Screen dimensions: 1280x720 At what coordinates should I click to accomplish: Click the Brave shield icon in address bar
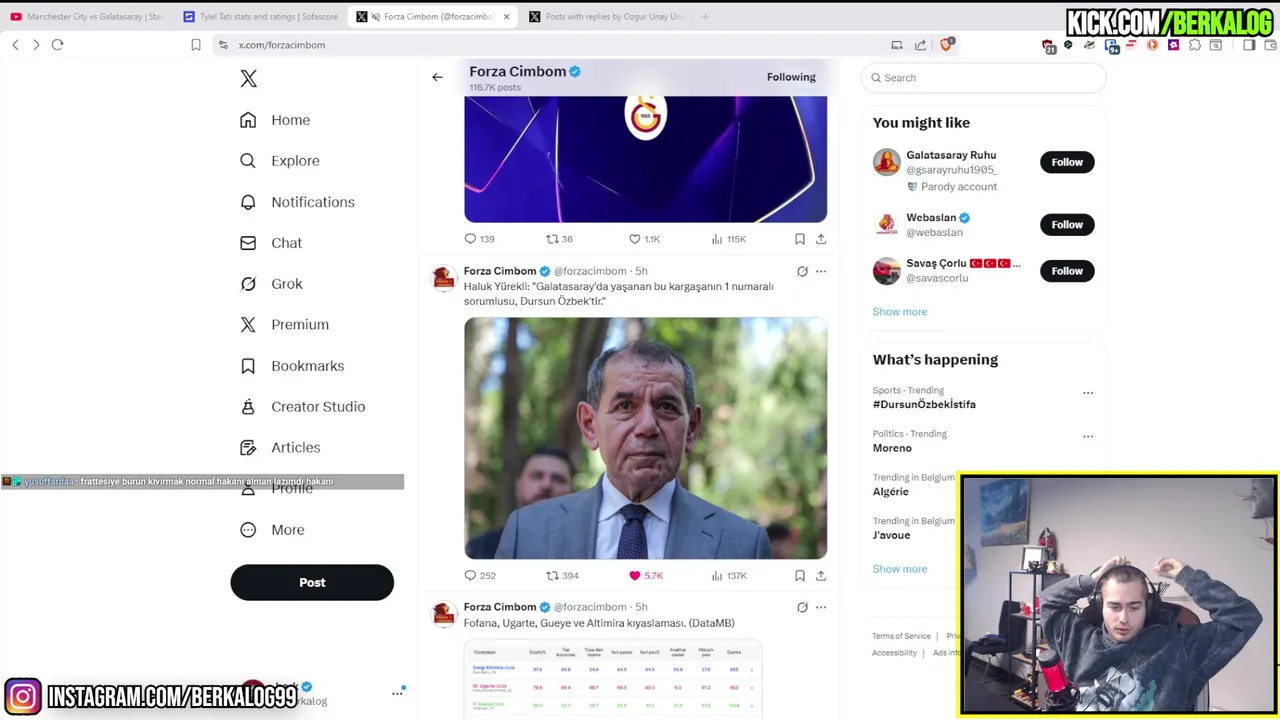click(x=946, y=44)
